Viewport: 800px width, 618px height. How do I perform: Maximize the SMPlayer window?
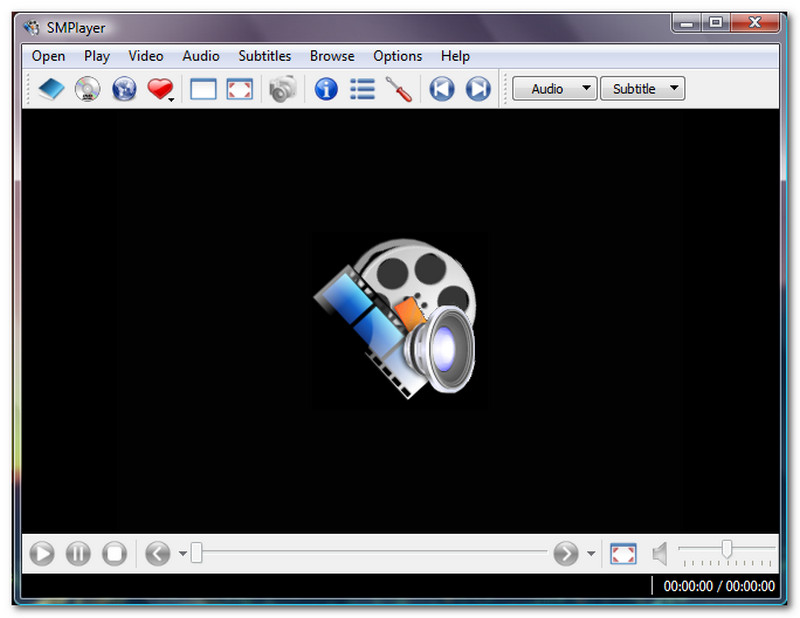(x=716, y=23)
